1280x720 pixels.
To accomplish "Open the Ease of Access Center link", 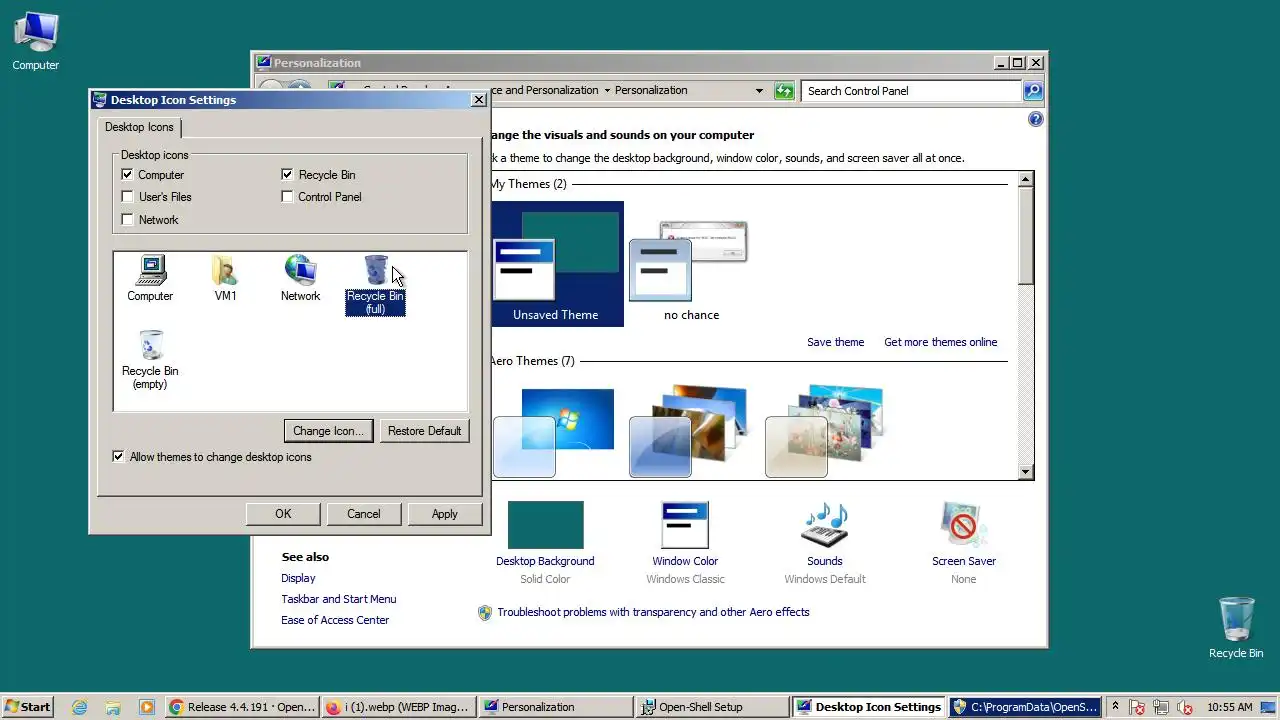I will (335, 620).
